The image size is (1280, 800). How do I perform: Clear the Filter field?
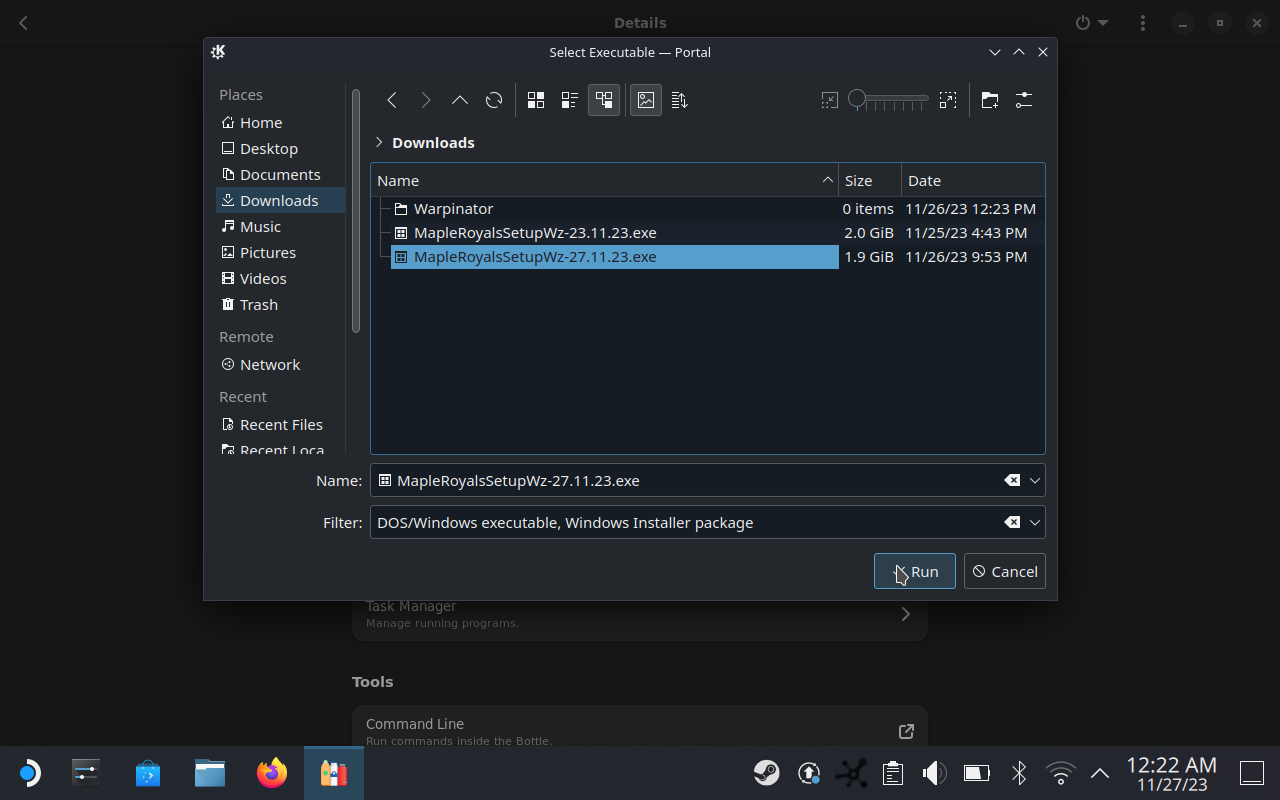[x=1012, y=522]
